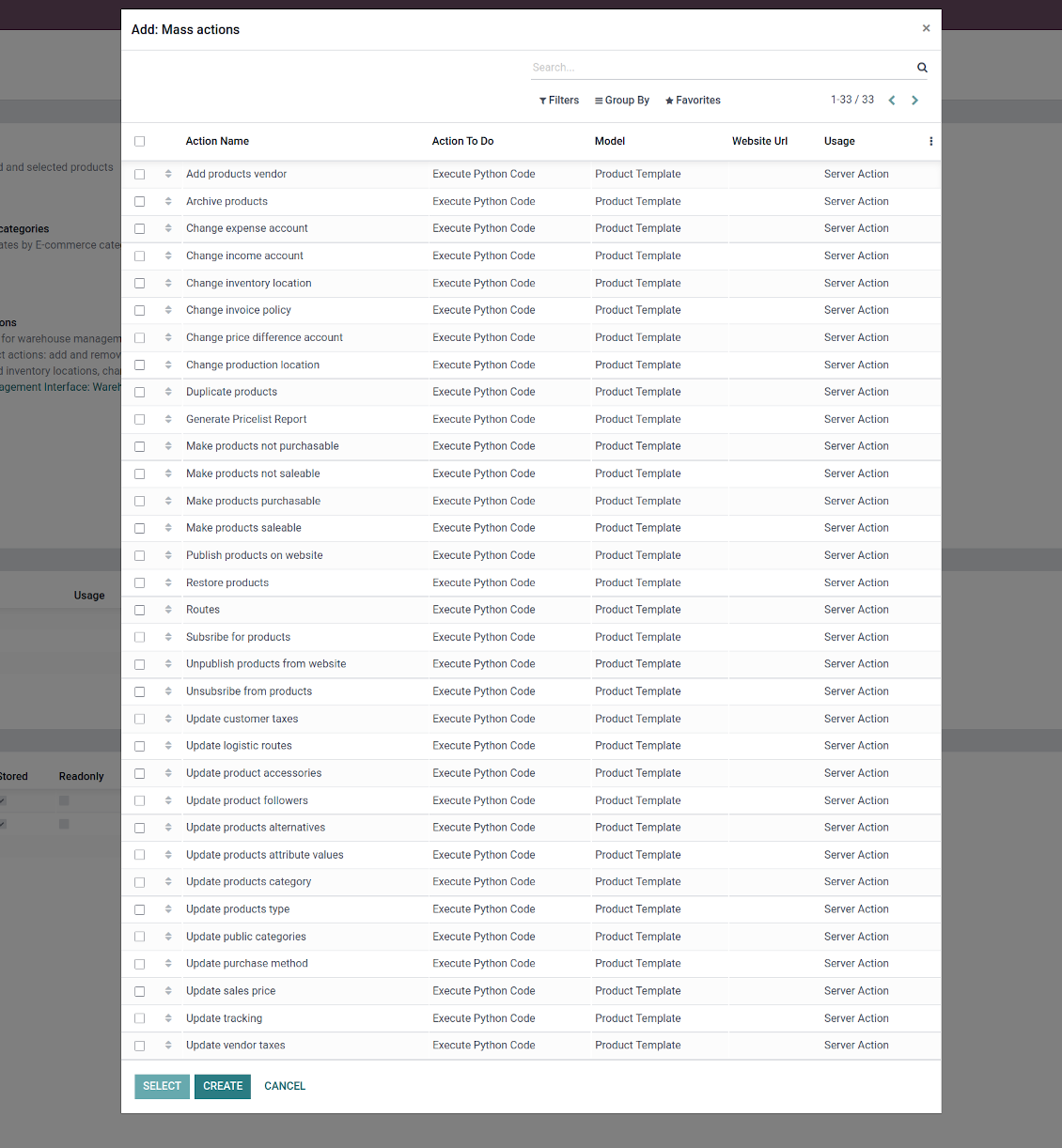
Task: Expand the Group By dropdown
Action: click(x=622, y=101)
